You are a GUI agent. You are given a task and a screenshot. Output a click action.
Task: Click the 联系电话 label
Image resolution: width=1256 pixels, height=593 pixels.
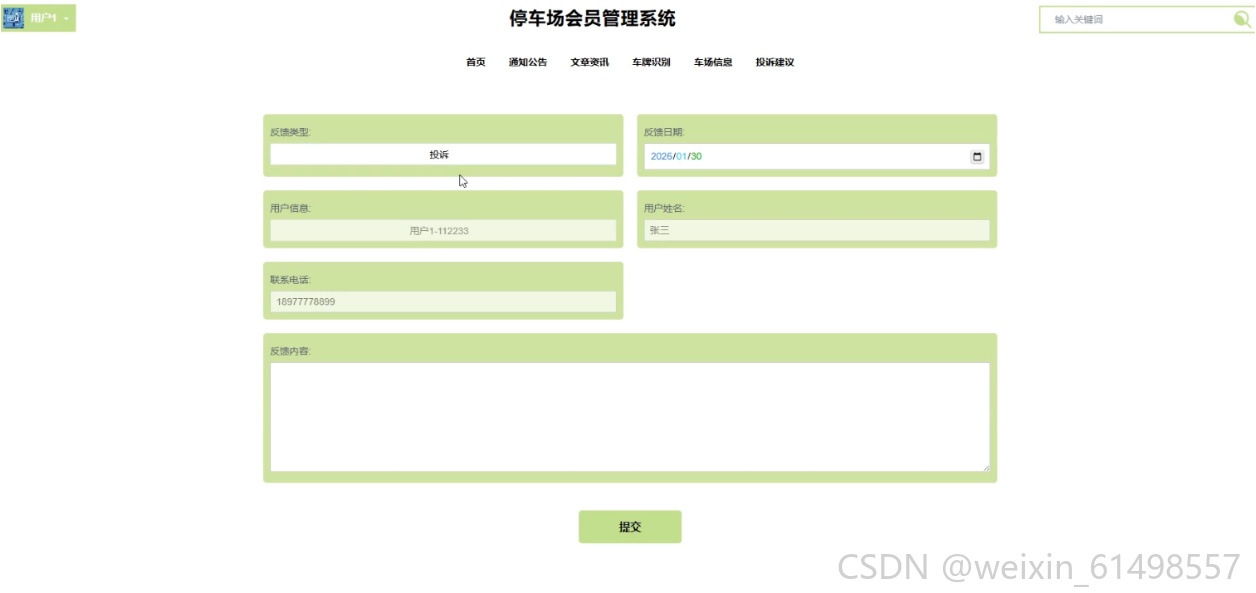pyautogui.click(x=290, y=280)
